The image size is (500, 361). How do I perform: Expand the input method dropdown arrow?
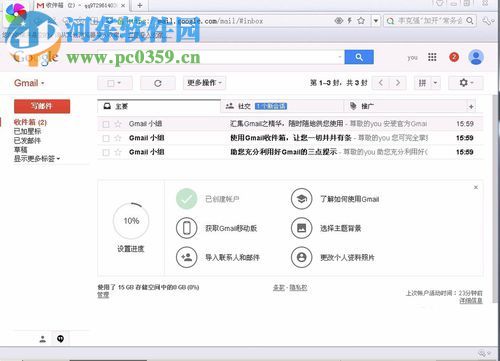(x=435, y=83)
